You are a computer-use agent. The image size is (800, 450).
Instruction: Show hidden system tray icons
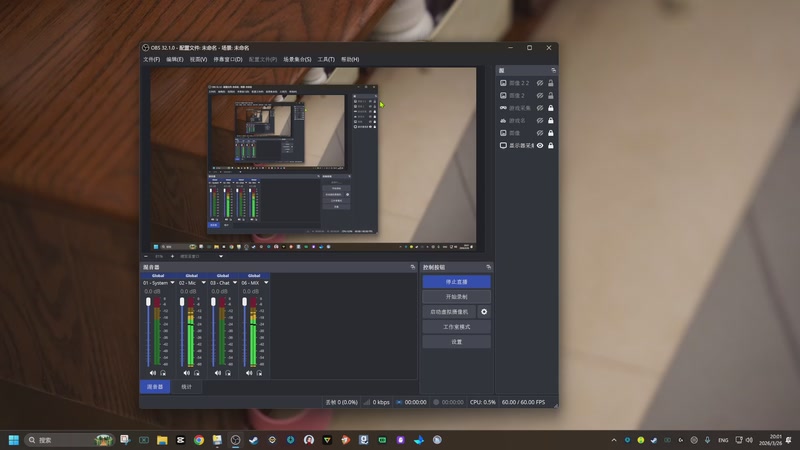614,440
